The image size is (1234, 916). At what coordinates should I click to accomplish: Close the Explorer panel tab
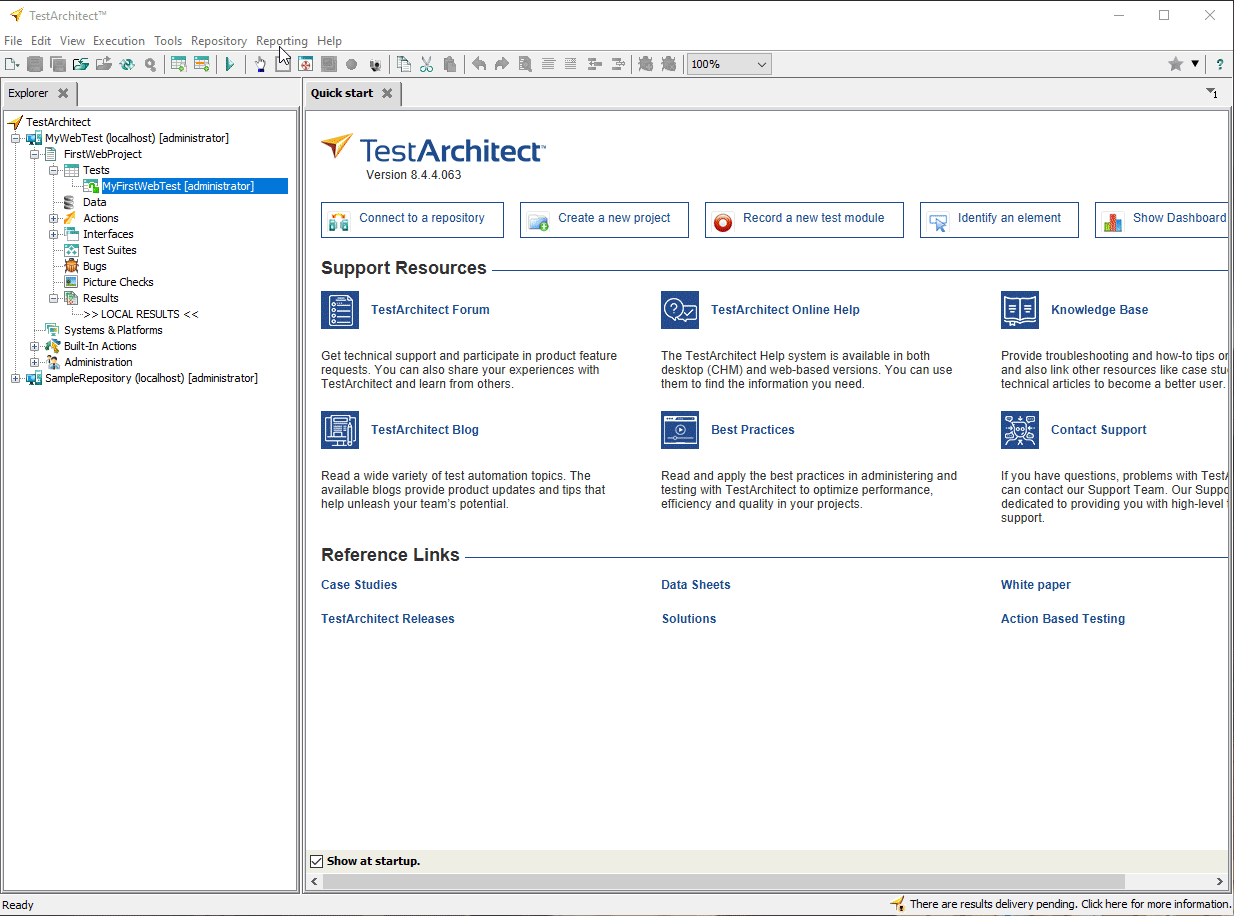pyautogui.click(x=63, y=93)
